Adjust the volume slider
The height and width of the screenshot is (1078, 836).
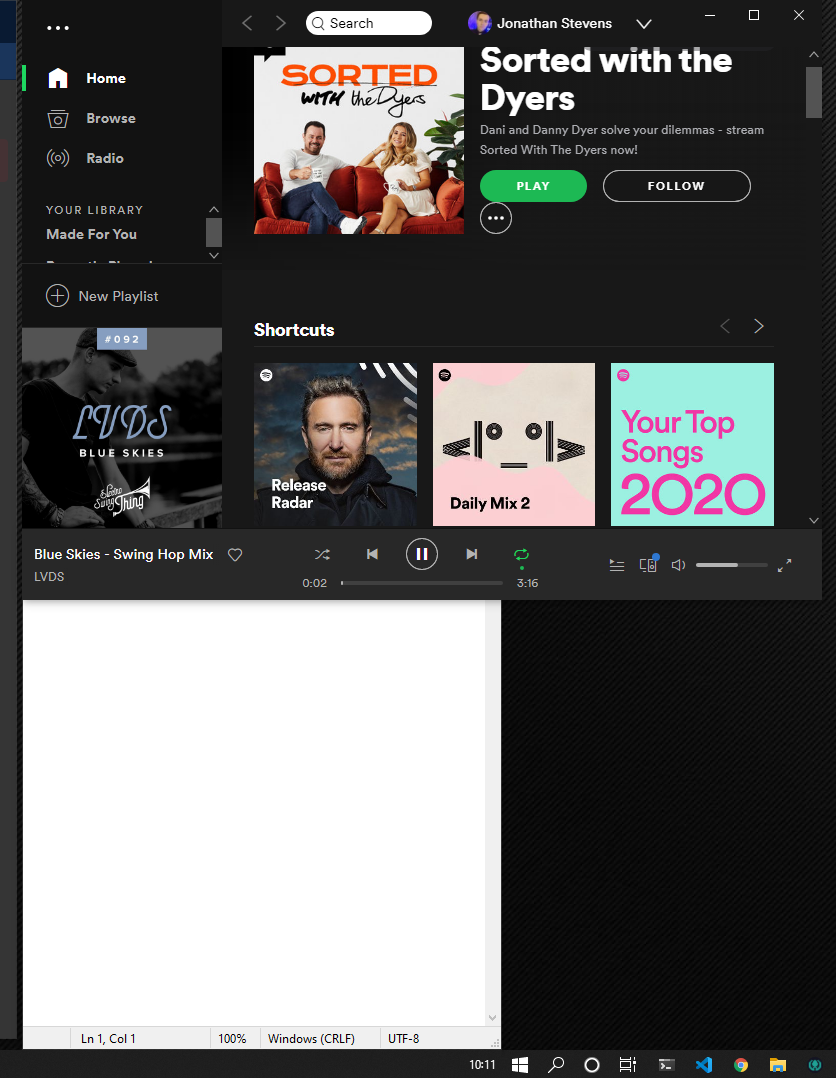pyautogui.click(x=731, y=564)
